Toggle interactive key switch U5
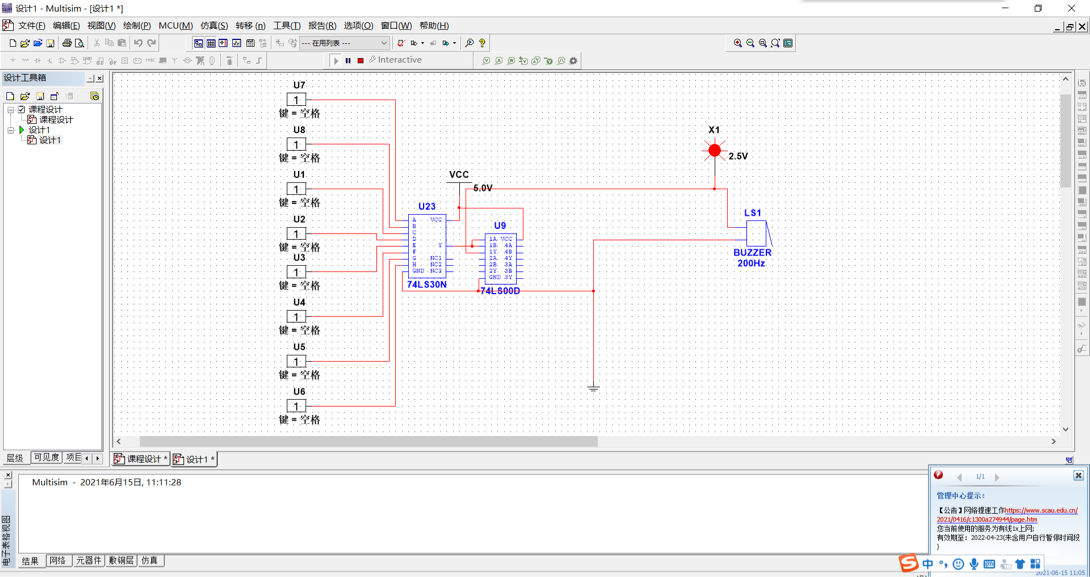Screen dimensions: 1090x577 (296, 361)
